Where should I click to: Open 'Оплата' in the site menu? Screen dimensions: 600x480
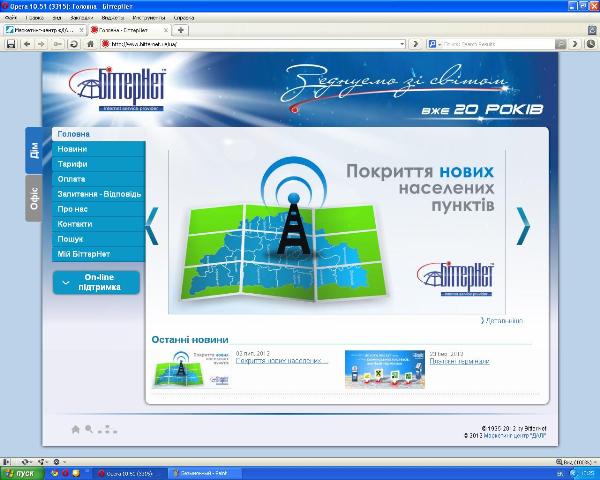point(98,179)
